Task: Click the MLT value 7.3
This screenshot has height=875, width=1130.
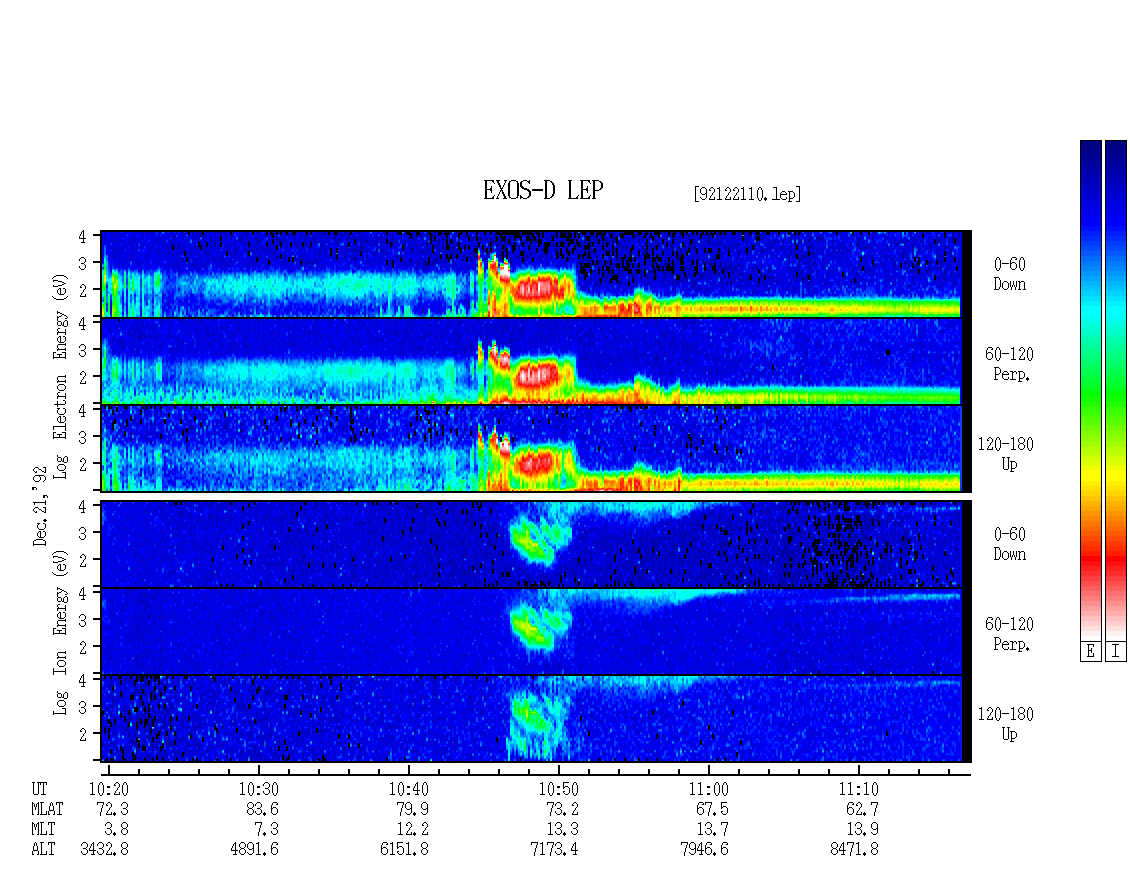Action: click(x=267, y=829)
